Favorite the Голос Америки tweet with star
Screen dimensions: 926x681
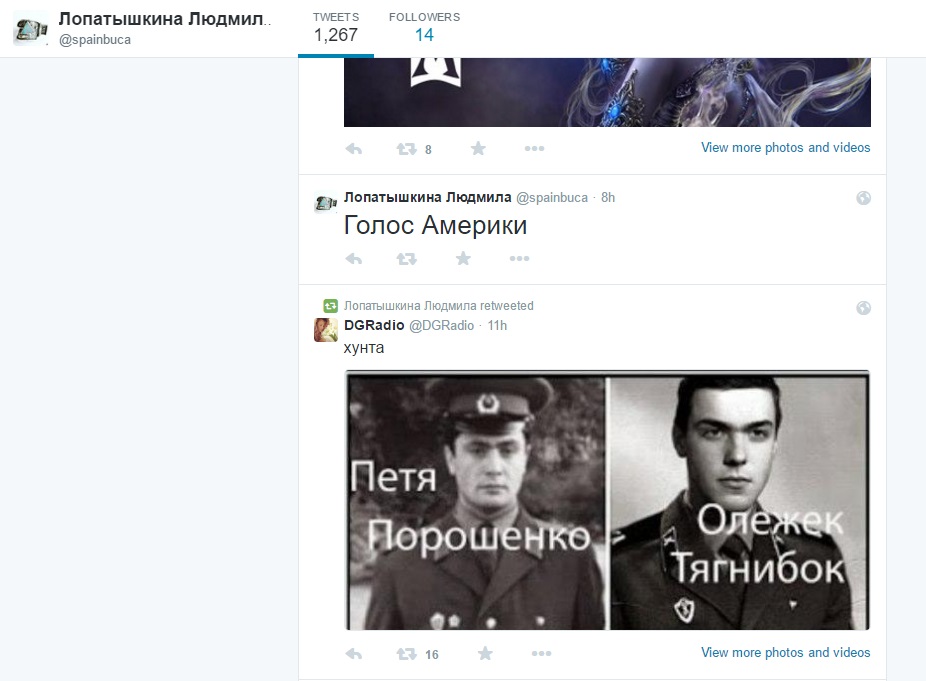pyautogui.click(x=463, y=259)
